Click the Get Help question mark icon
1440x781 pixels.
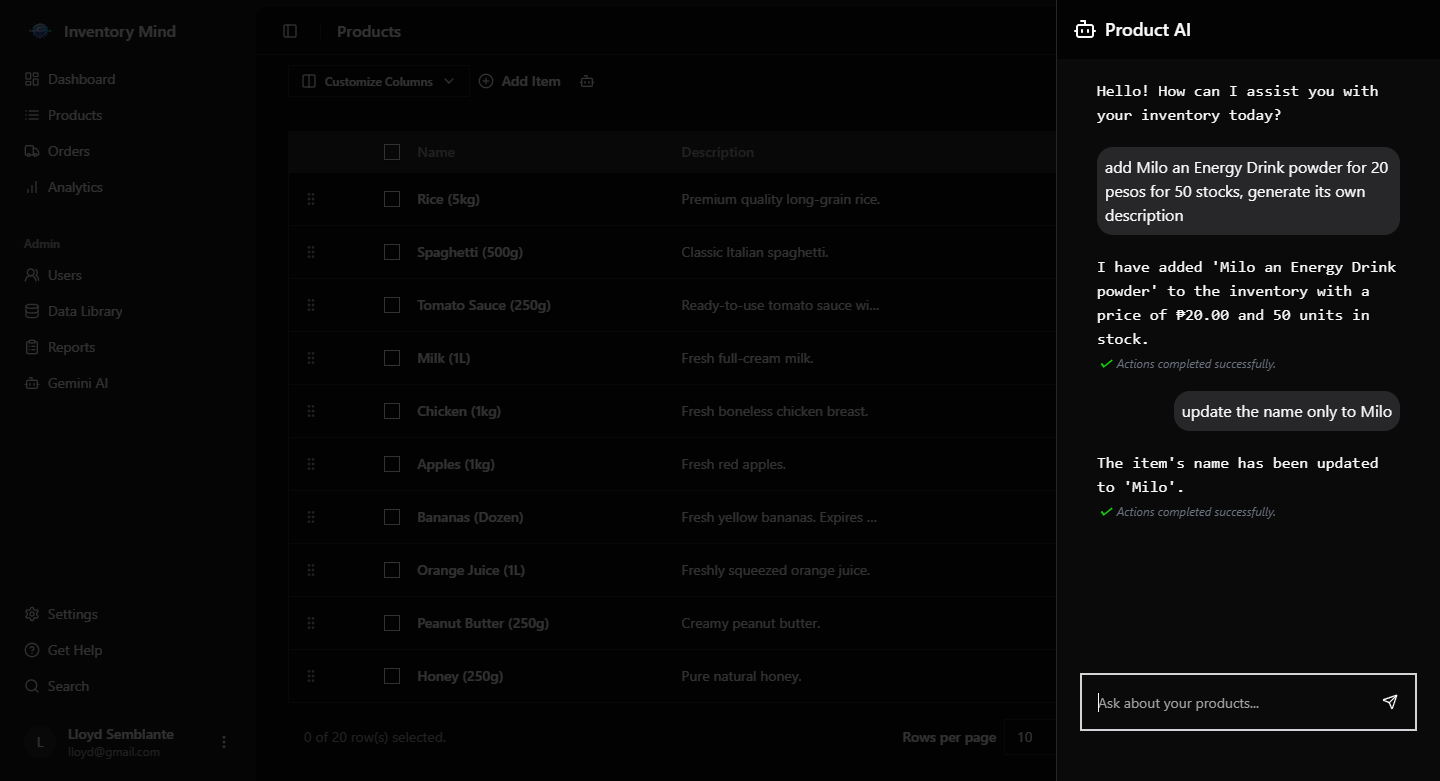coord(32,650)
